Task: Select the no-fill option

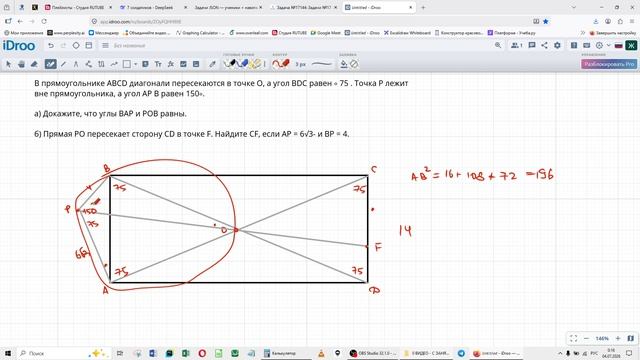Action: click(354, 64)
